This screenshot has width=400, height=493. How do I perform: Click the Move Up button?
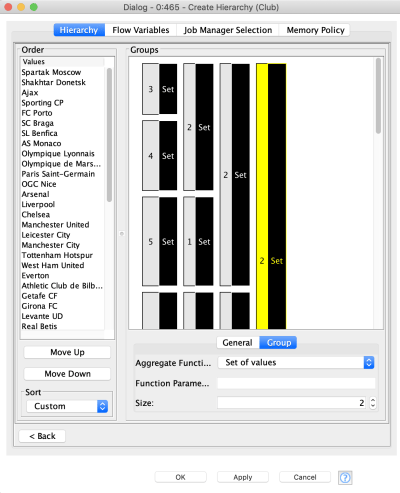coord(67,352)
